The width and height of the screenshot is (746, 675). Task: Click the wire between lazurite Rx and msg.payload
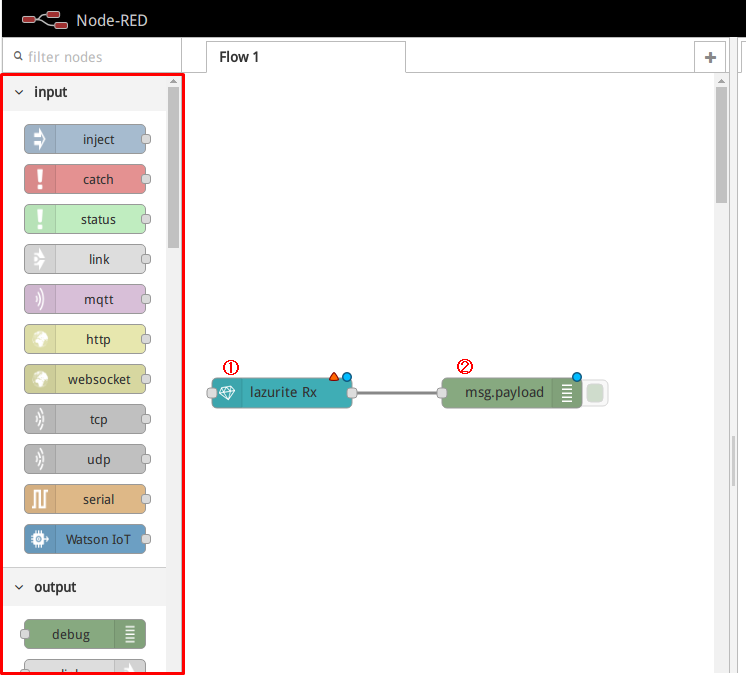pyautogui.click(x=397, y=393)
